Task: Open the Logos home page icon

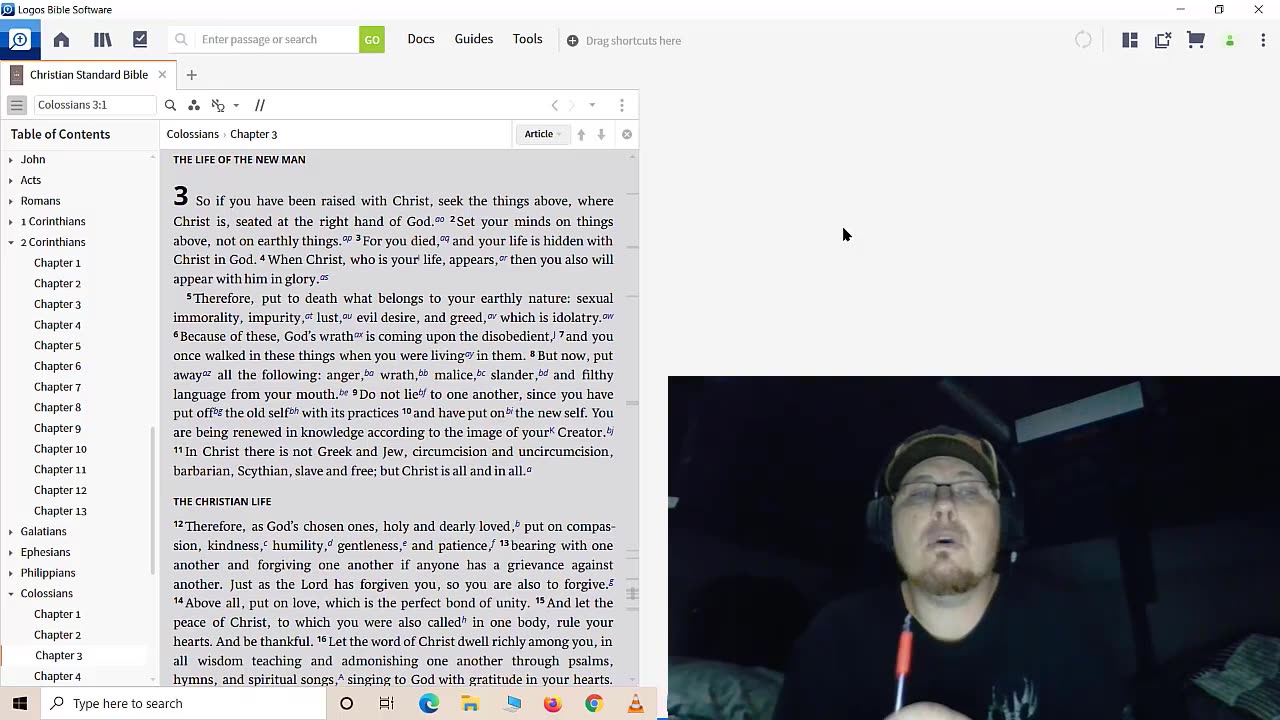Action: click(61, 40)
